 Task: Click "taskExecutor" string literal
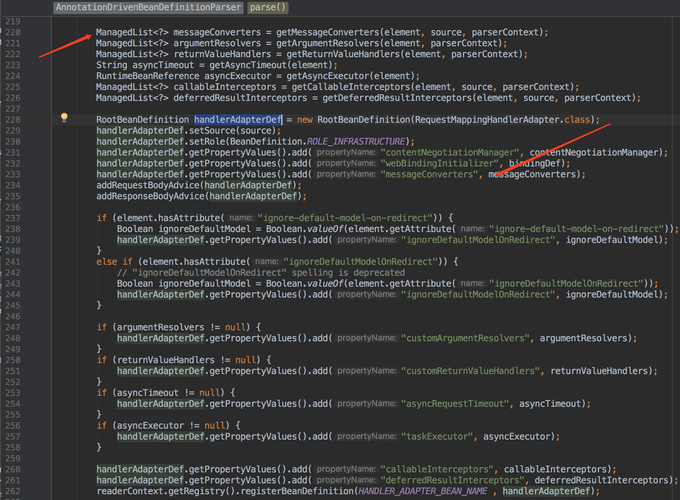click(437, 437)
